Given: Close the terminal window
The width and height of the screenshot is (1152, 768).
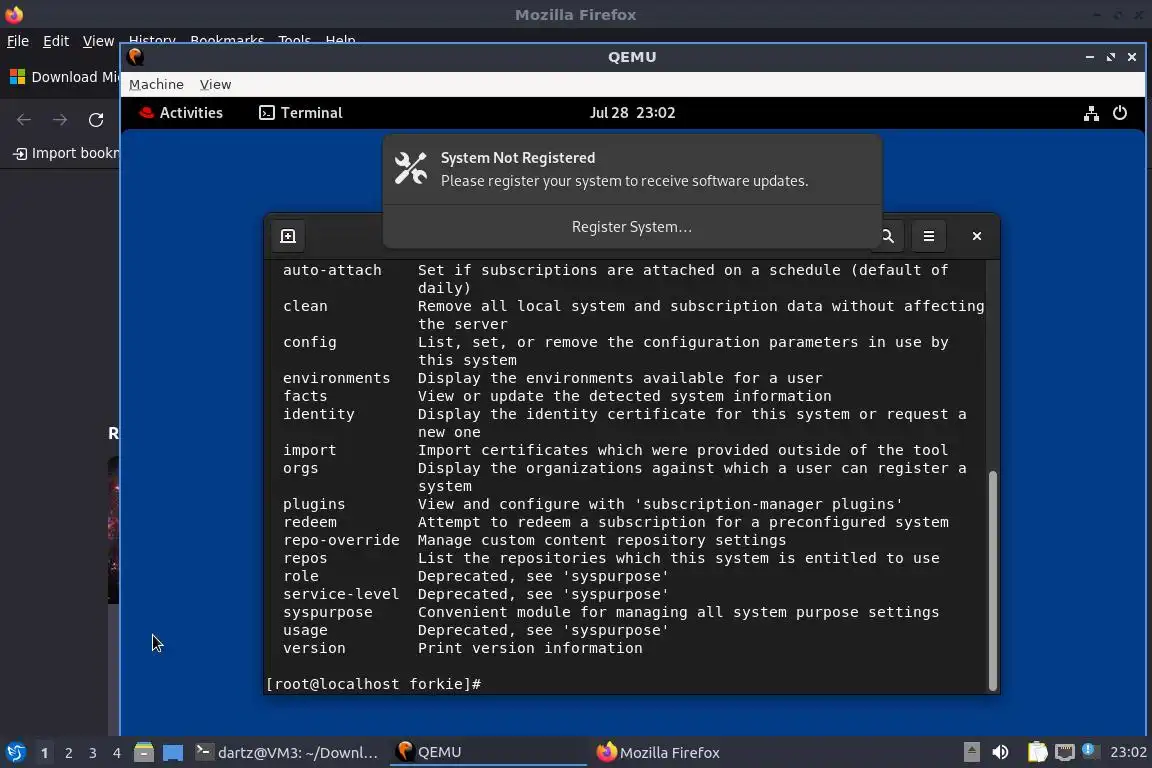Looking at the screenshot, I should (976, 236).
